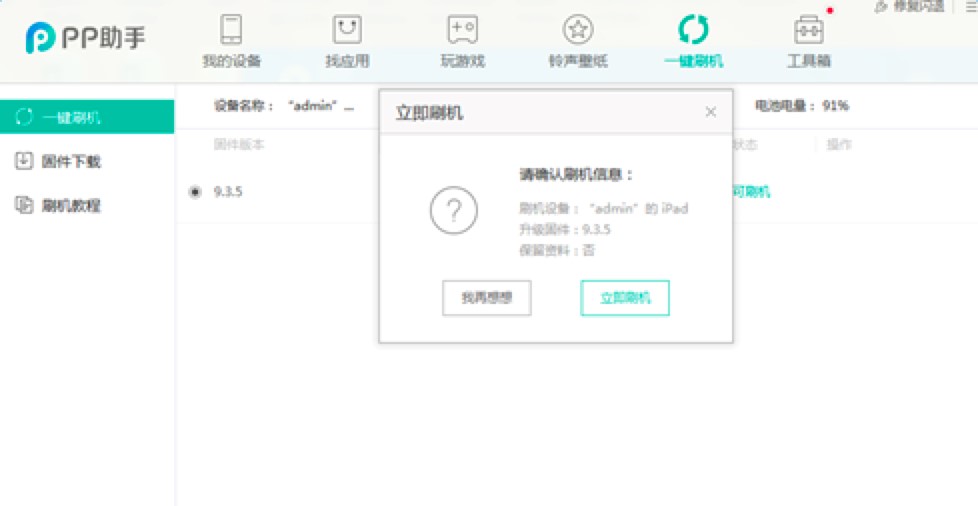Switch to 玩游戏 tab label
The image size is (978, 506).
click(x=463, y=61)
